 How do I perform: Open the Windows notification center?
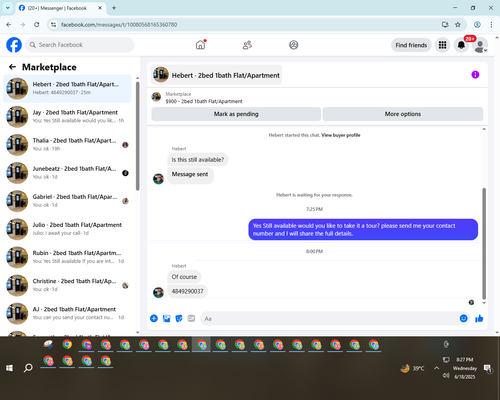(488, 368)
